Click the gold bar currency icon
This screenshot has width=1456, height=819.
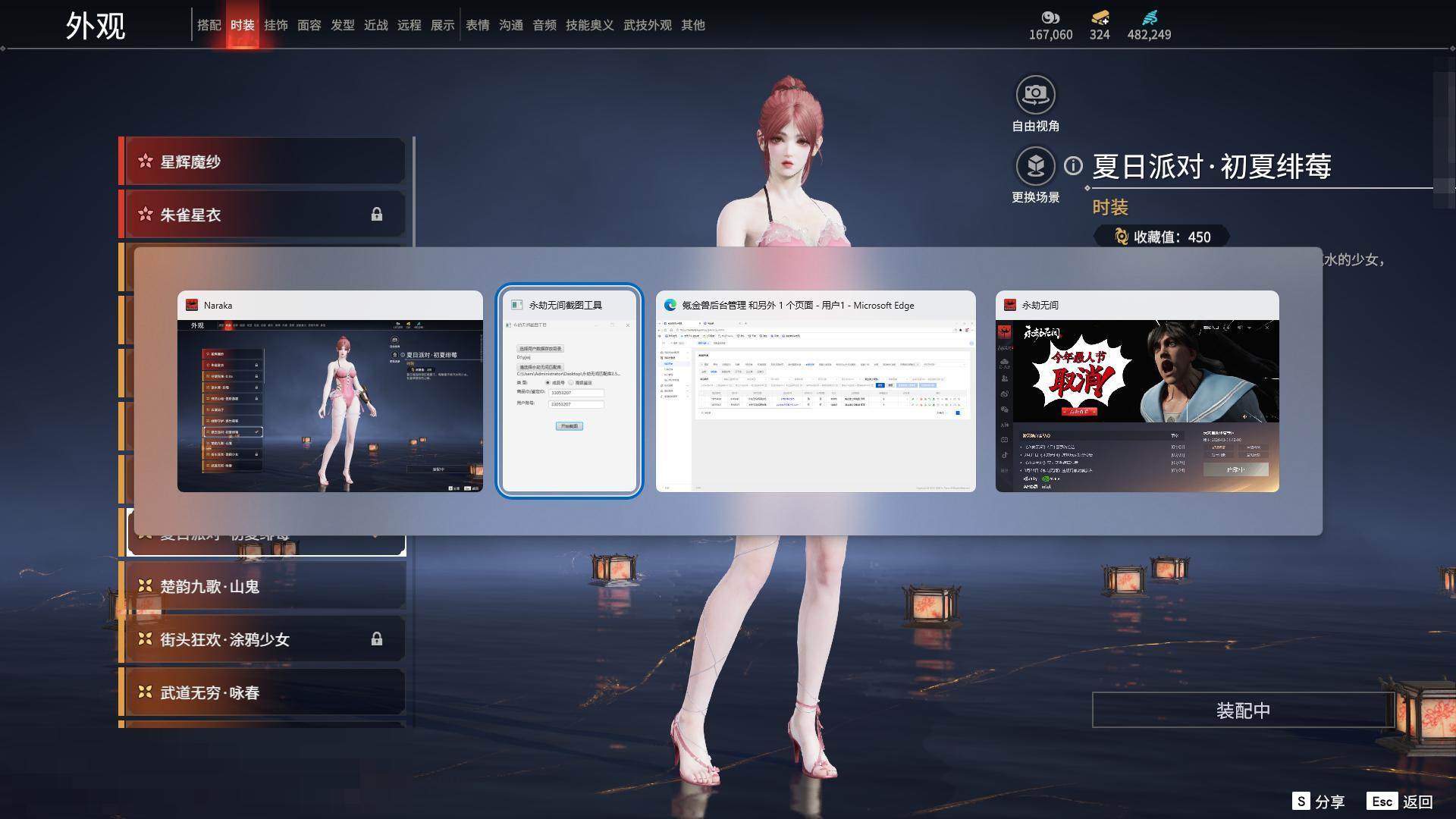tap(1100, 17)
